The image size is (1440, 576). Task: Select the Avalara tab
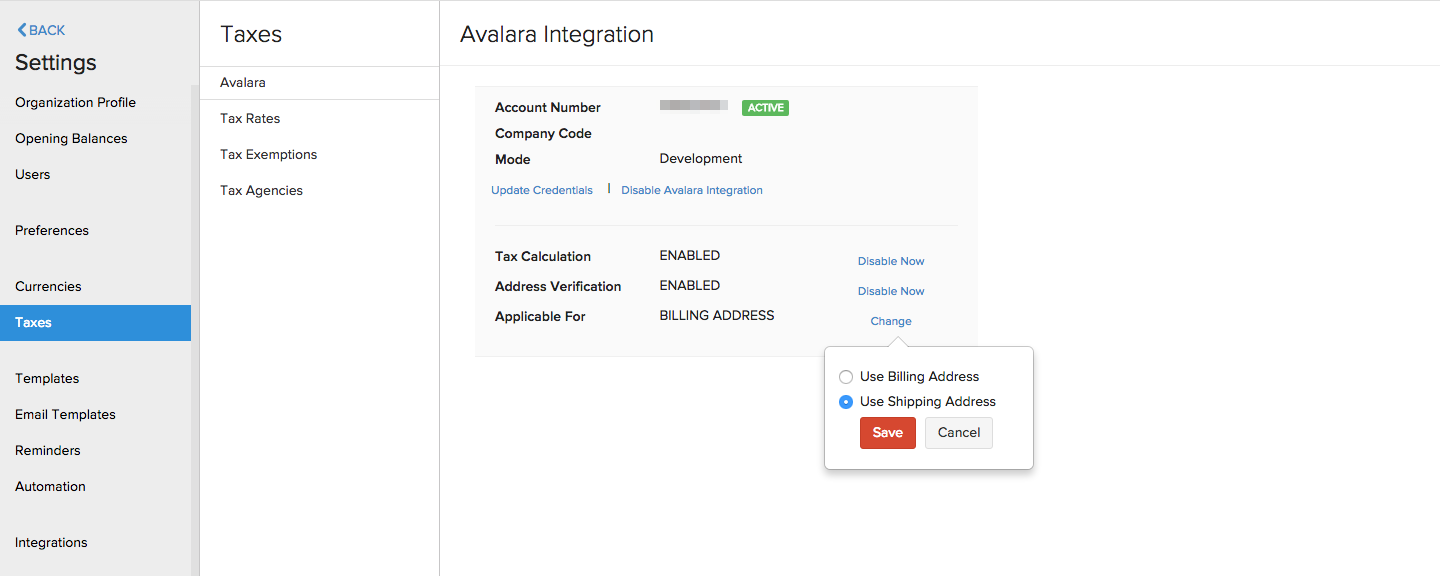241,82
